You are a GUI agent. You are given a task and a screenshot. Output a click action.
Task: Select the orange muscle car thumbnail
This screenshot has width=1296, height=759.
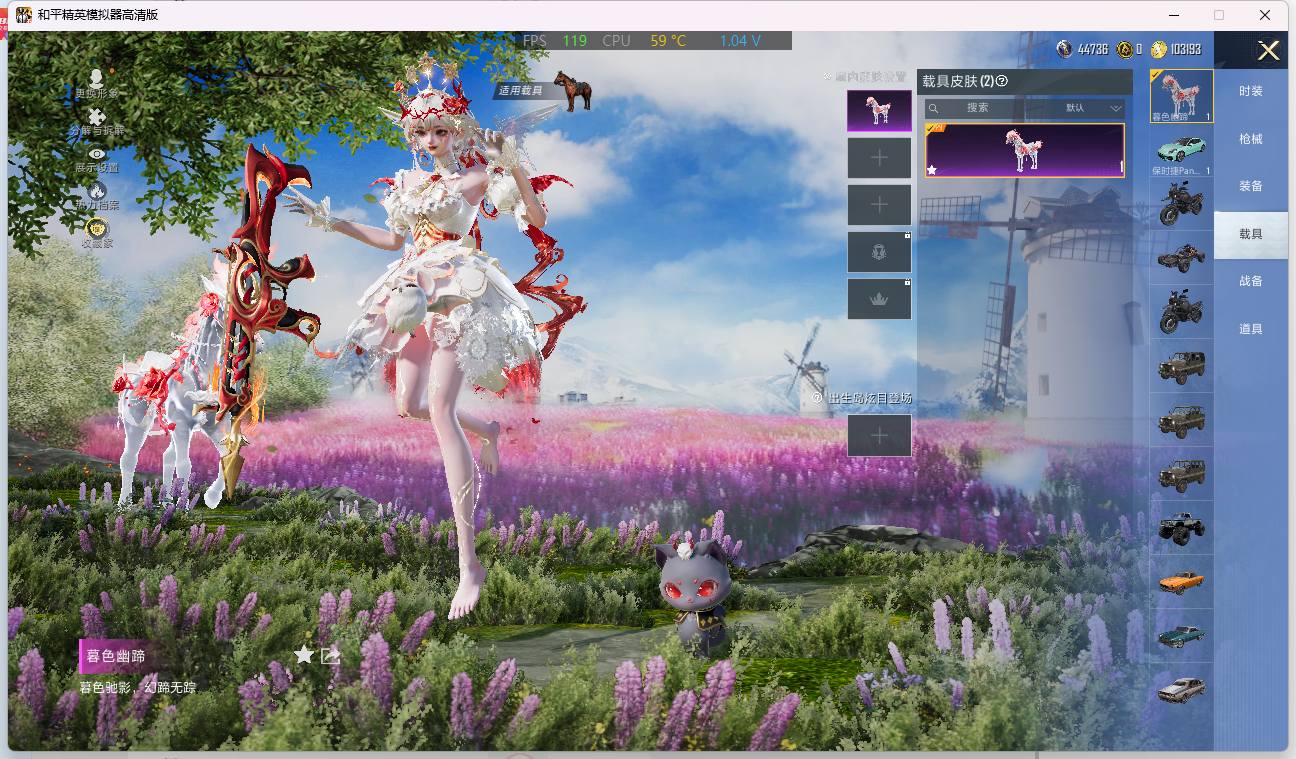[x=1181, y=581]
